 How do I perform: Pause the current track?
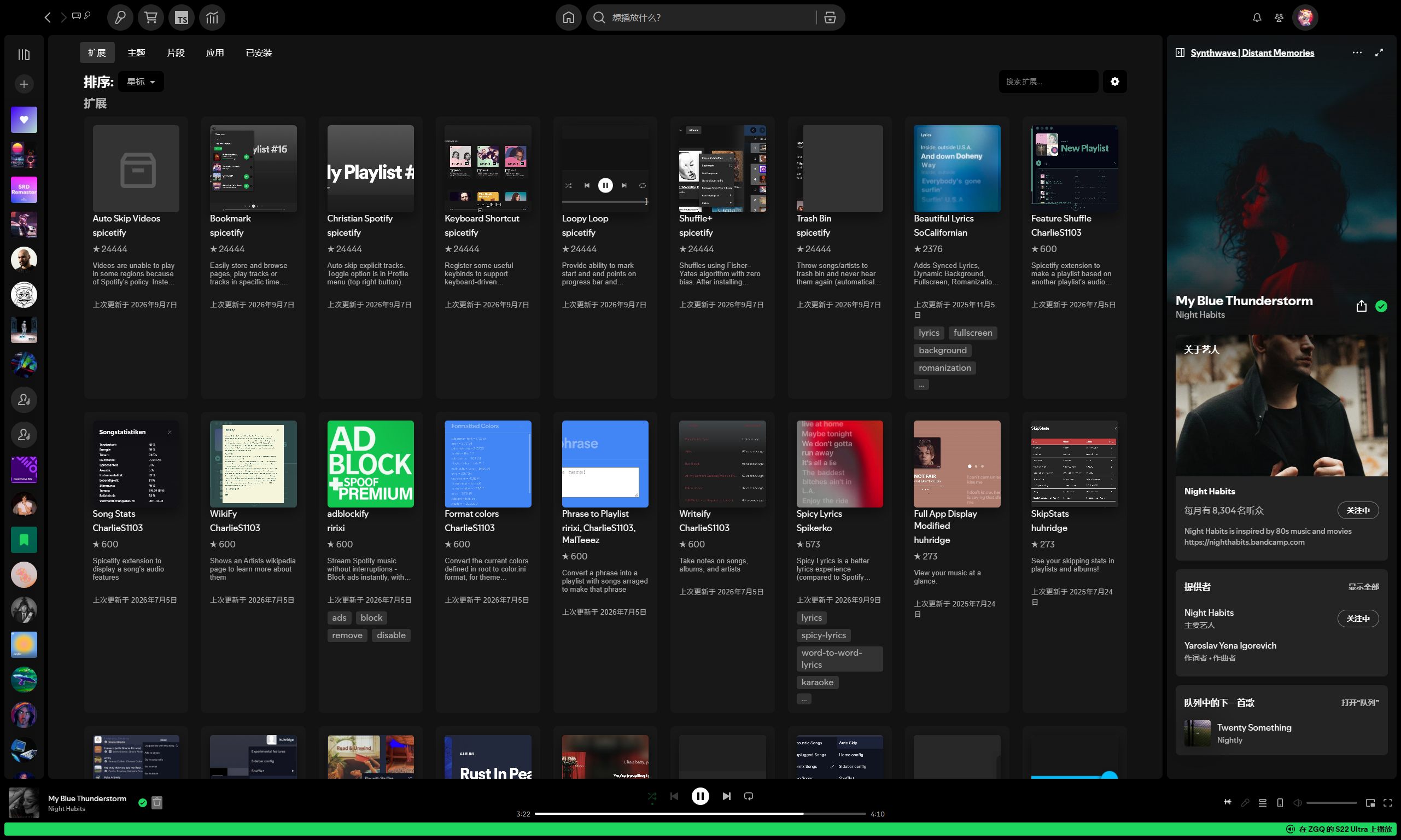(700, 796)
